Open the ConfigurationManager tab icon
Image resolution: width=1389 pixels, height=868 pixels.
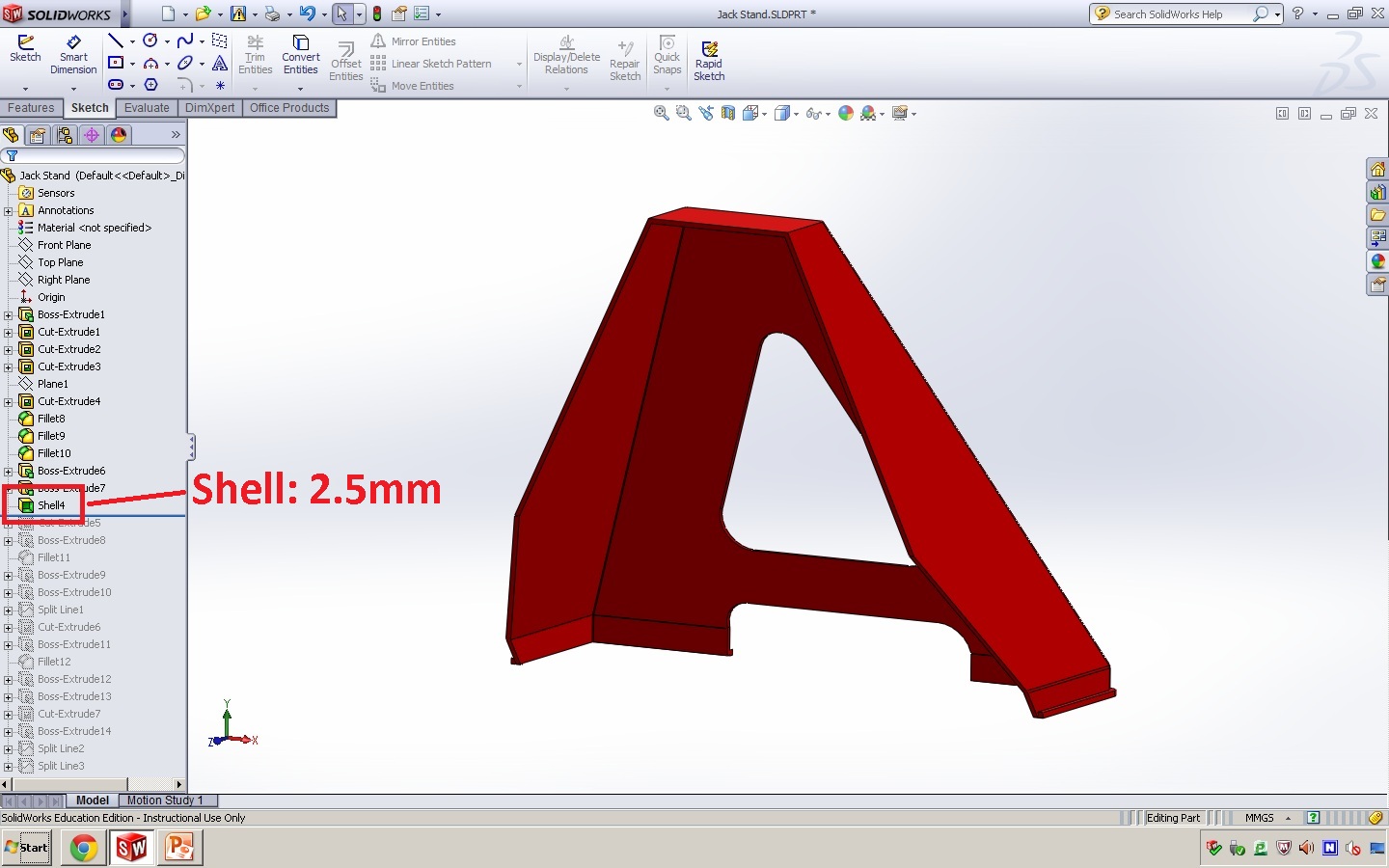65,135
